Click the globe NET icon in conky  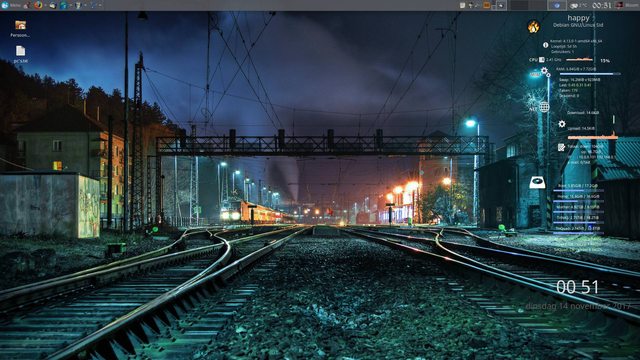[x=544, y=107]
